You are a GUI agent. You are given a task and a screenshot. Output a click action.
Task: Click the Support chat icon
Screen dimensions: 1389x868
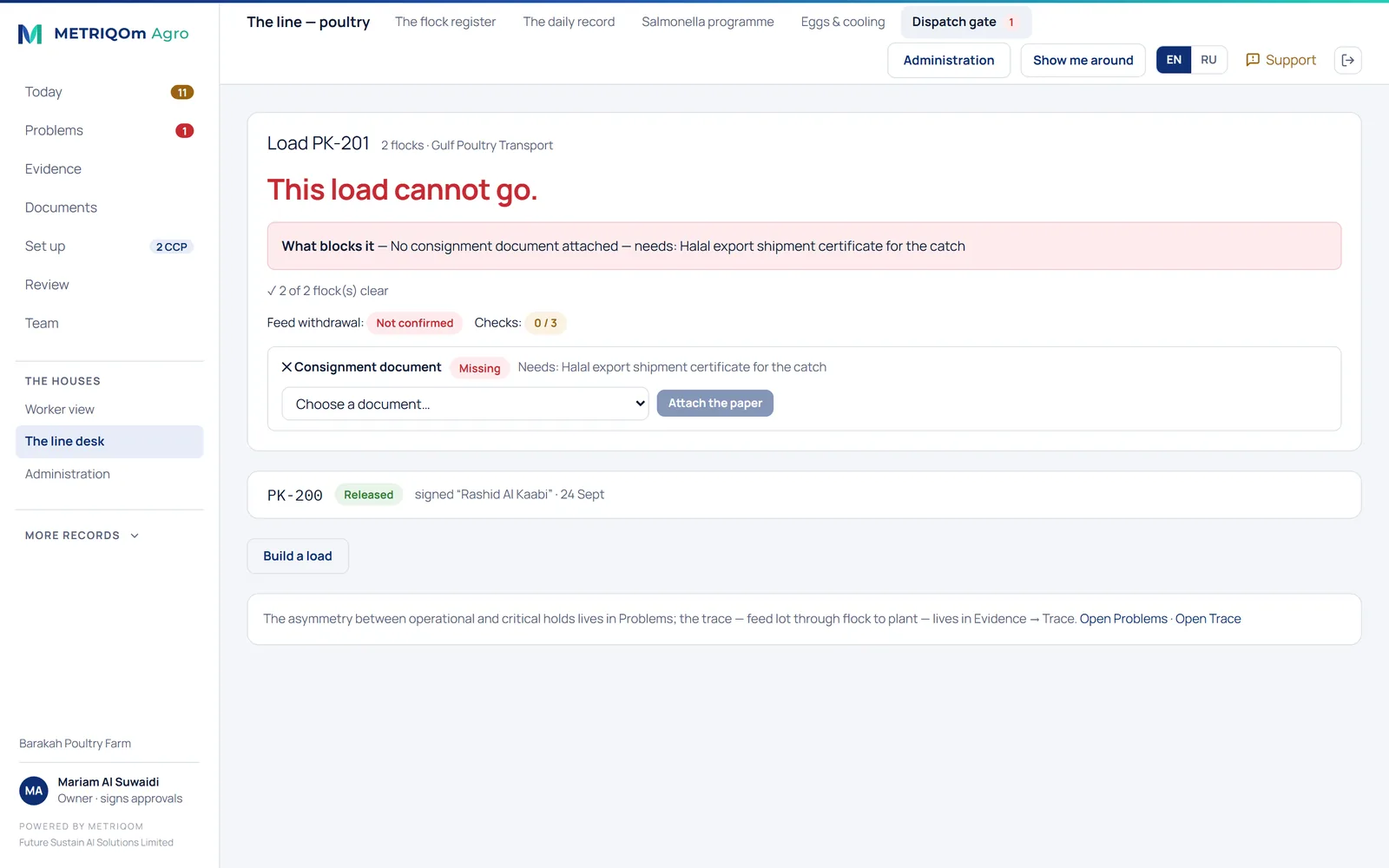coord(1253,60)
